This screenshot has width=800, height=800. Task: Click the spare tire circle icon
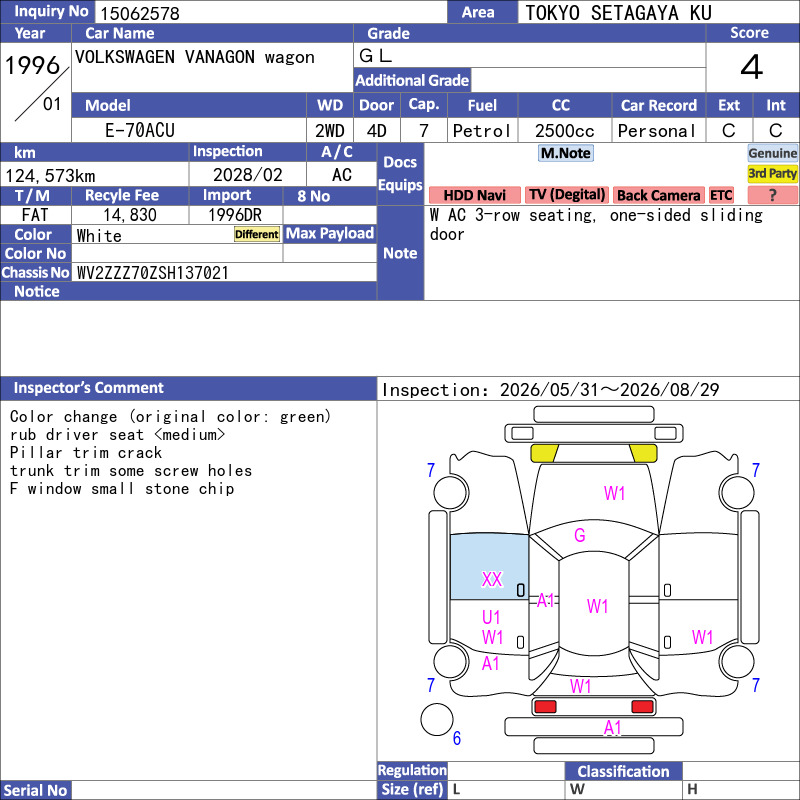point(437,719)
